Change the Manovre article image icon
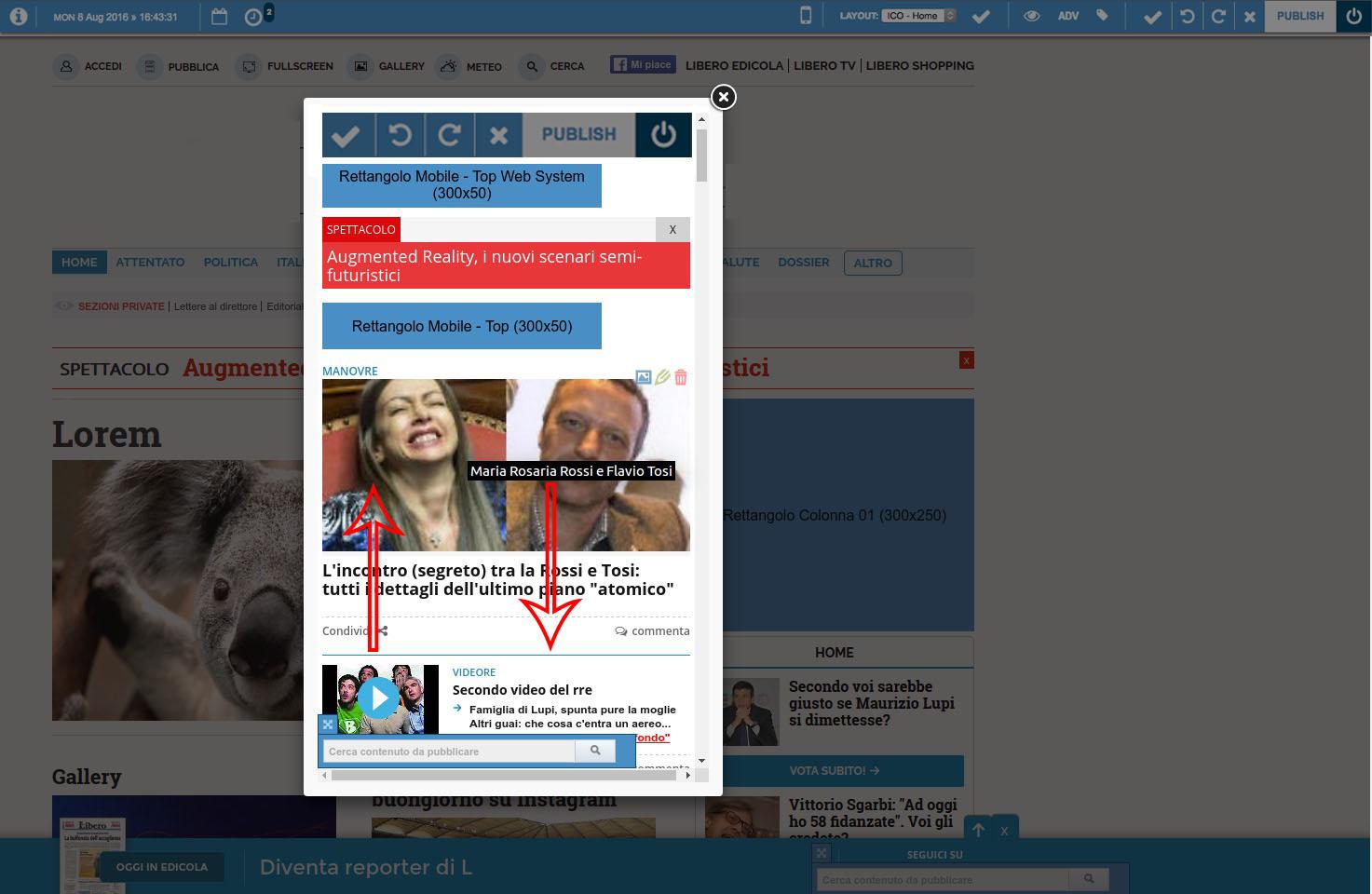This screenshot has height=894, width=1372. [644, 377]
